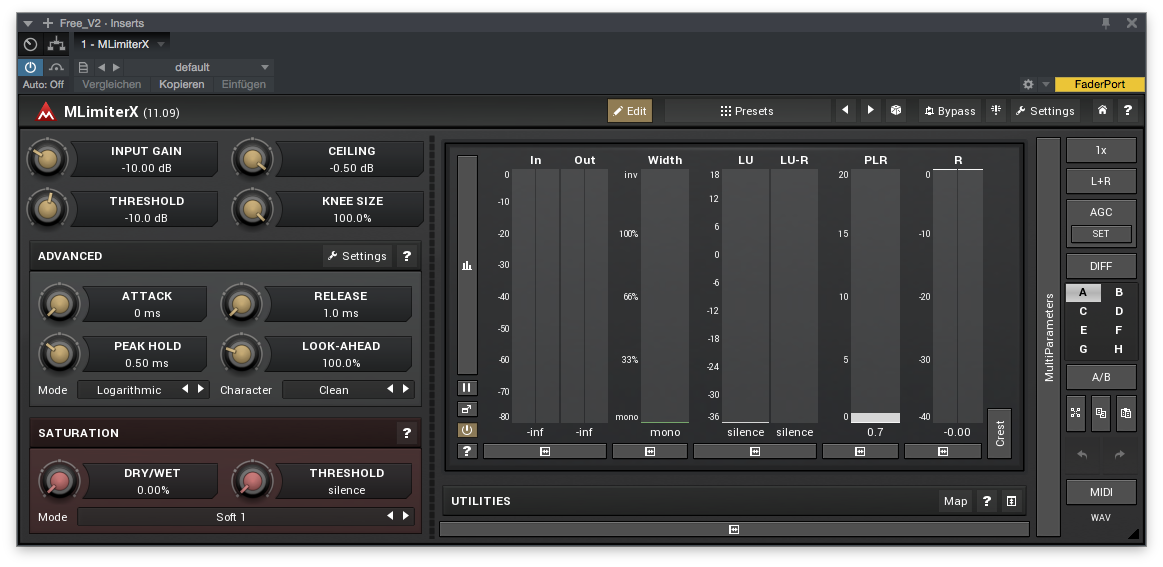Step to next Character with right arrow
This screenshot has height=567, width=1163.
tap(406, 389)
